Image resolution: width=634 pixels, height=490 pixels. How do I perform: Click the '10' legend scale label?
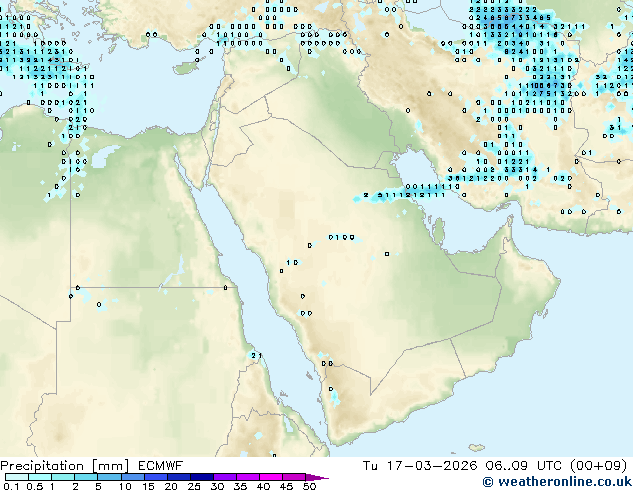pos(125,486)
